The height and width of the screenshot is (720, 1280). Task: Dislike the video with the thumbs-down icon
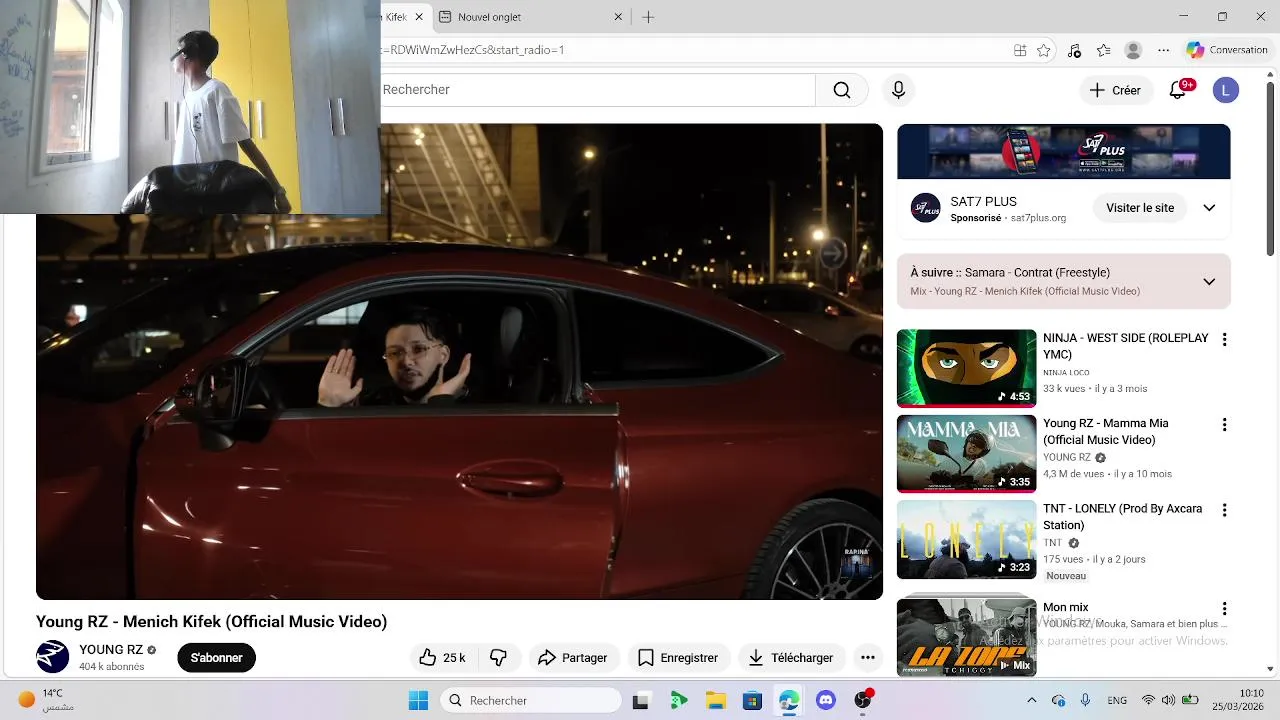point(498,657)
